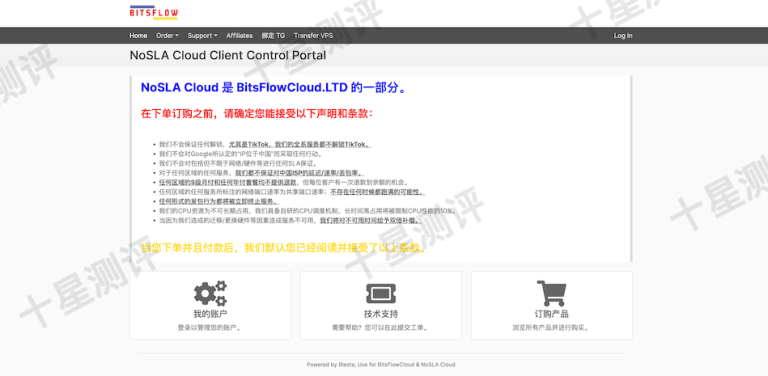The height and width of the screenshot is (376, 768).
Task: Open the Transfer VPS page
Action: point(313,36)
